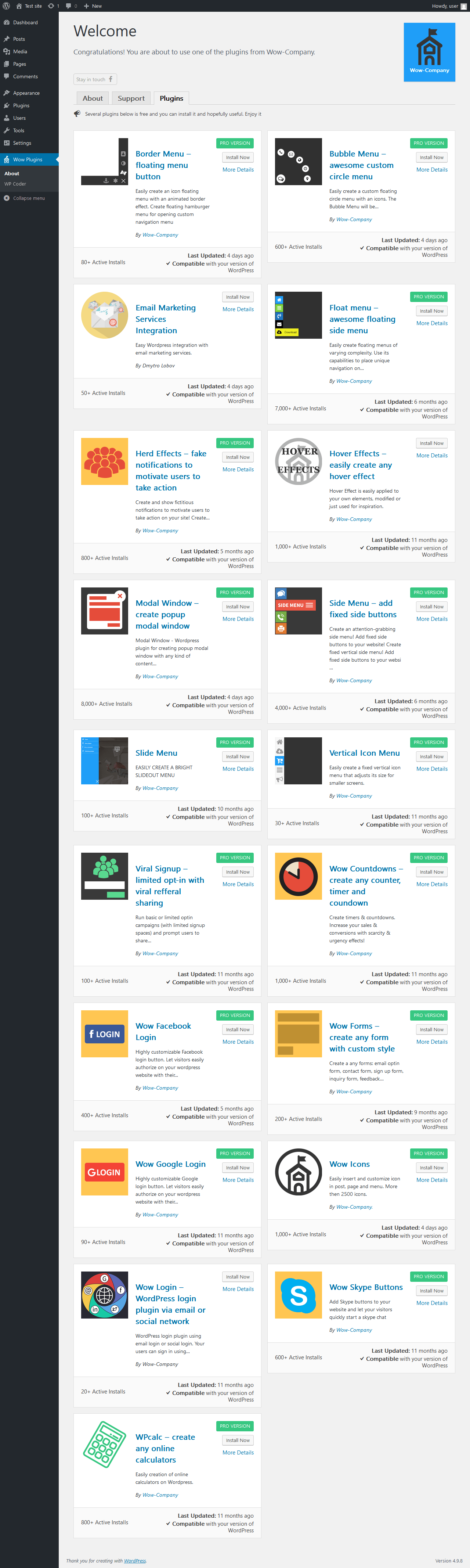This screenshot has width=470, height=1568.
Task: Click the WPcalc calculator icon
Action: [105, 1445]
